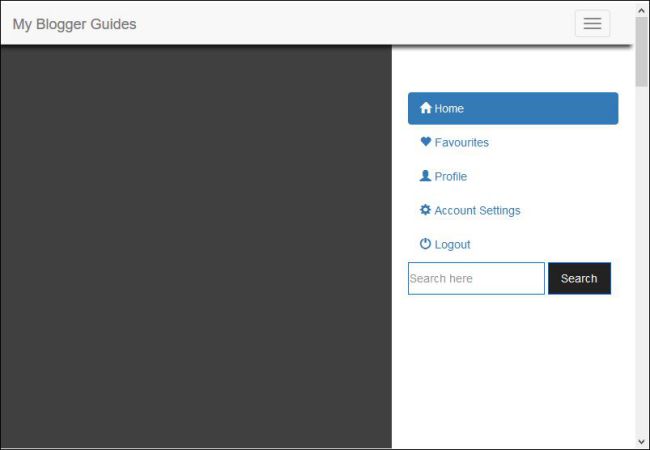Click the vertical scrollbar thumb
The height and width of the screenshot is (450, 650).
[x=642, y=52]
